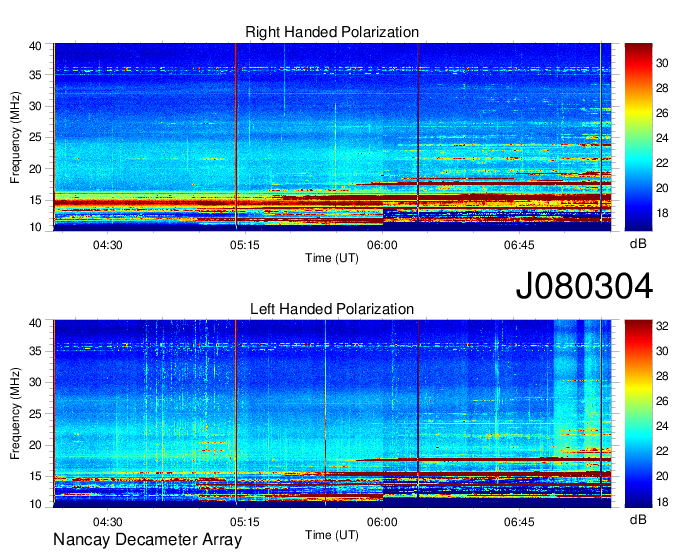
Task: Click the Left Handed Polarization title
Action: coord(332,309)
